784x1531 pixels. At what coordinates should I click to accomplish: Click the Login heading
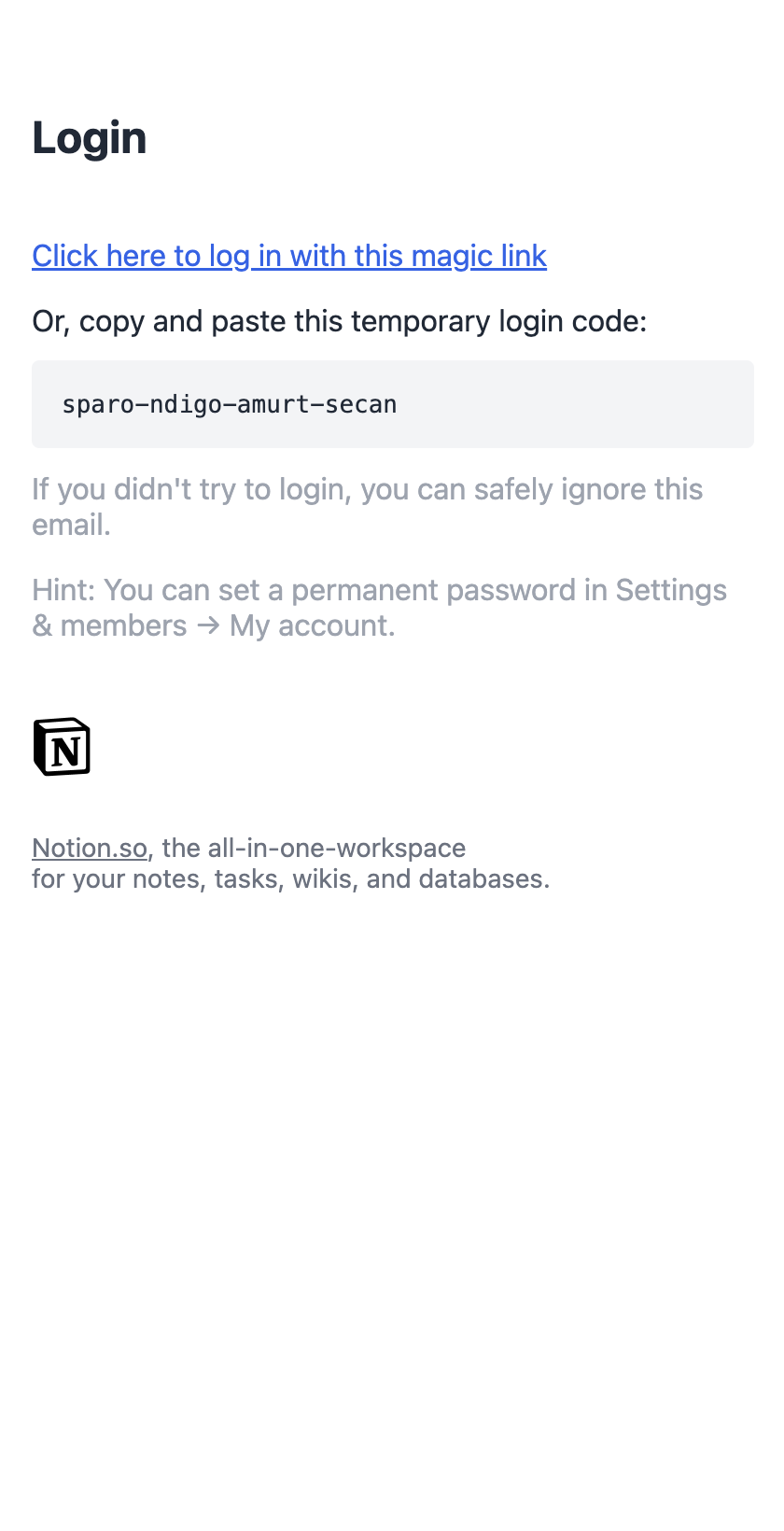click(x=90, y=138)
